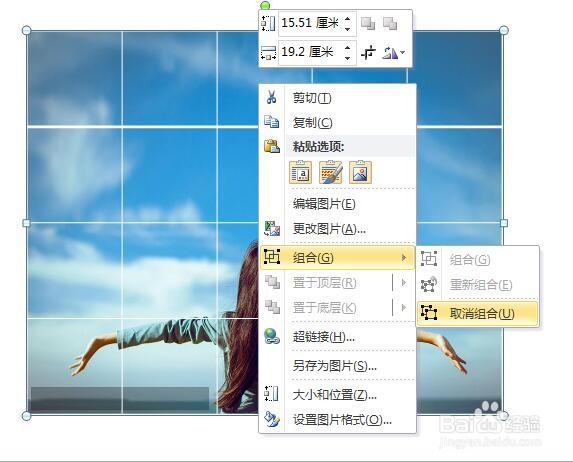
Task: Choose 更改图片(A)... menu entry
Action: point(338,229)
